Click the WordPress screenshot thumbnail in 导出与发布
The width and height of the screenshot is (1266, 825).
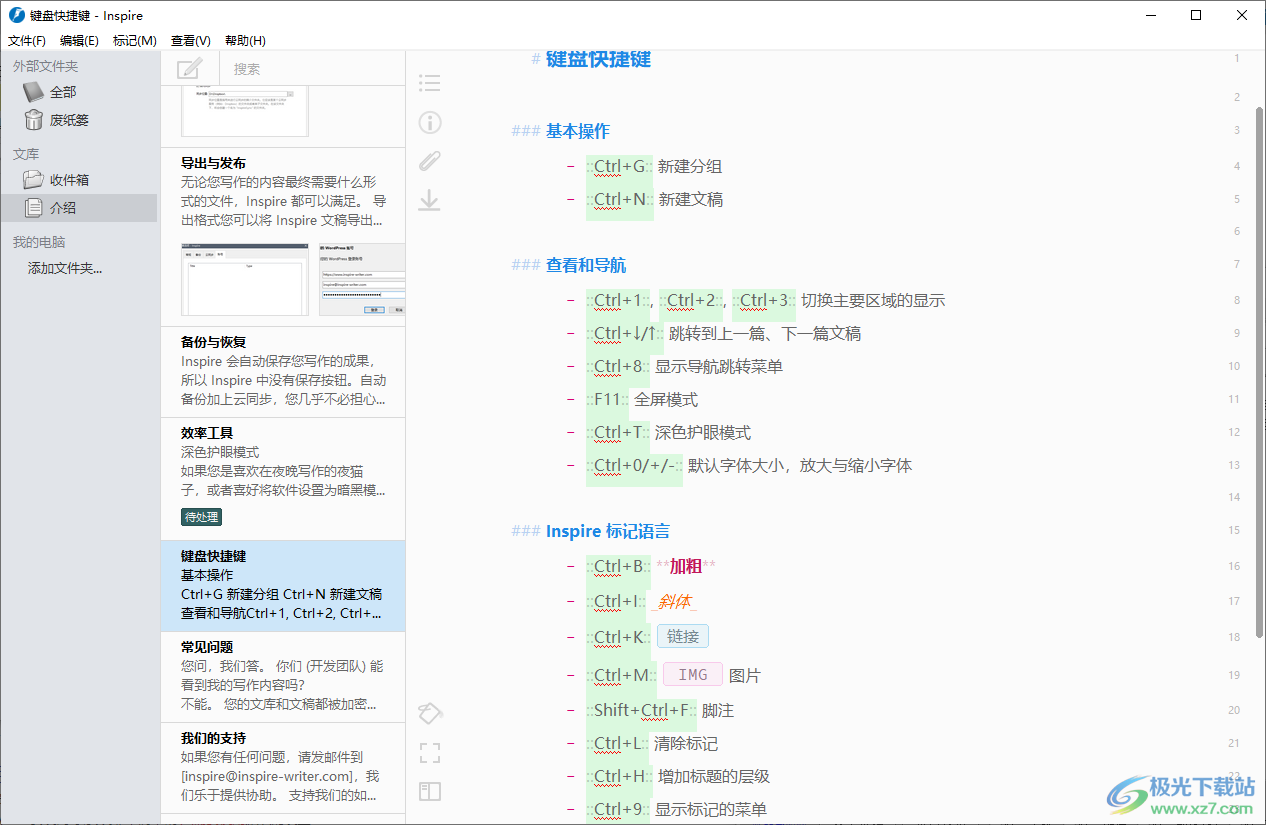point(362,279)
